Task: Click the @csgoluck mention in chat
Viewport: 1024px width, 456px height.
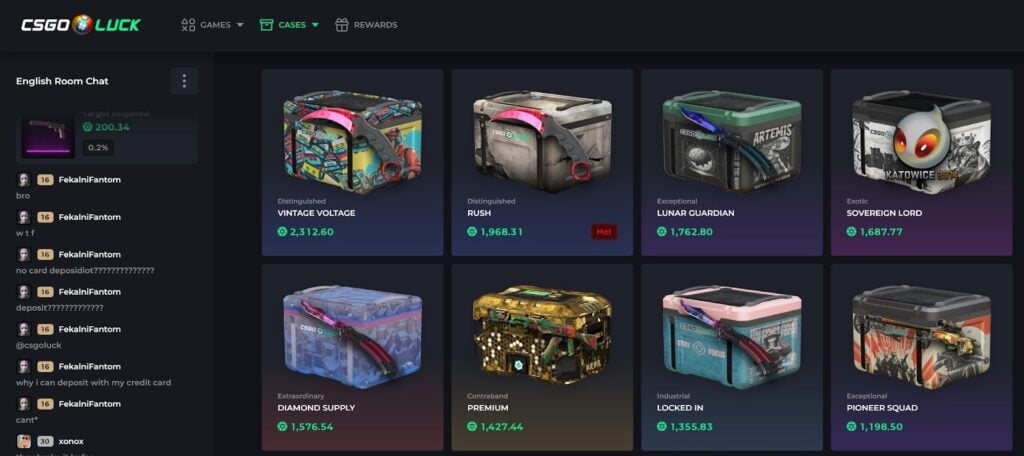Action: click(x=37, y=345)
